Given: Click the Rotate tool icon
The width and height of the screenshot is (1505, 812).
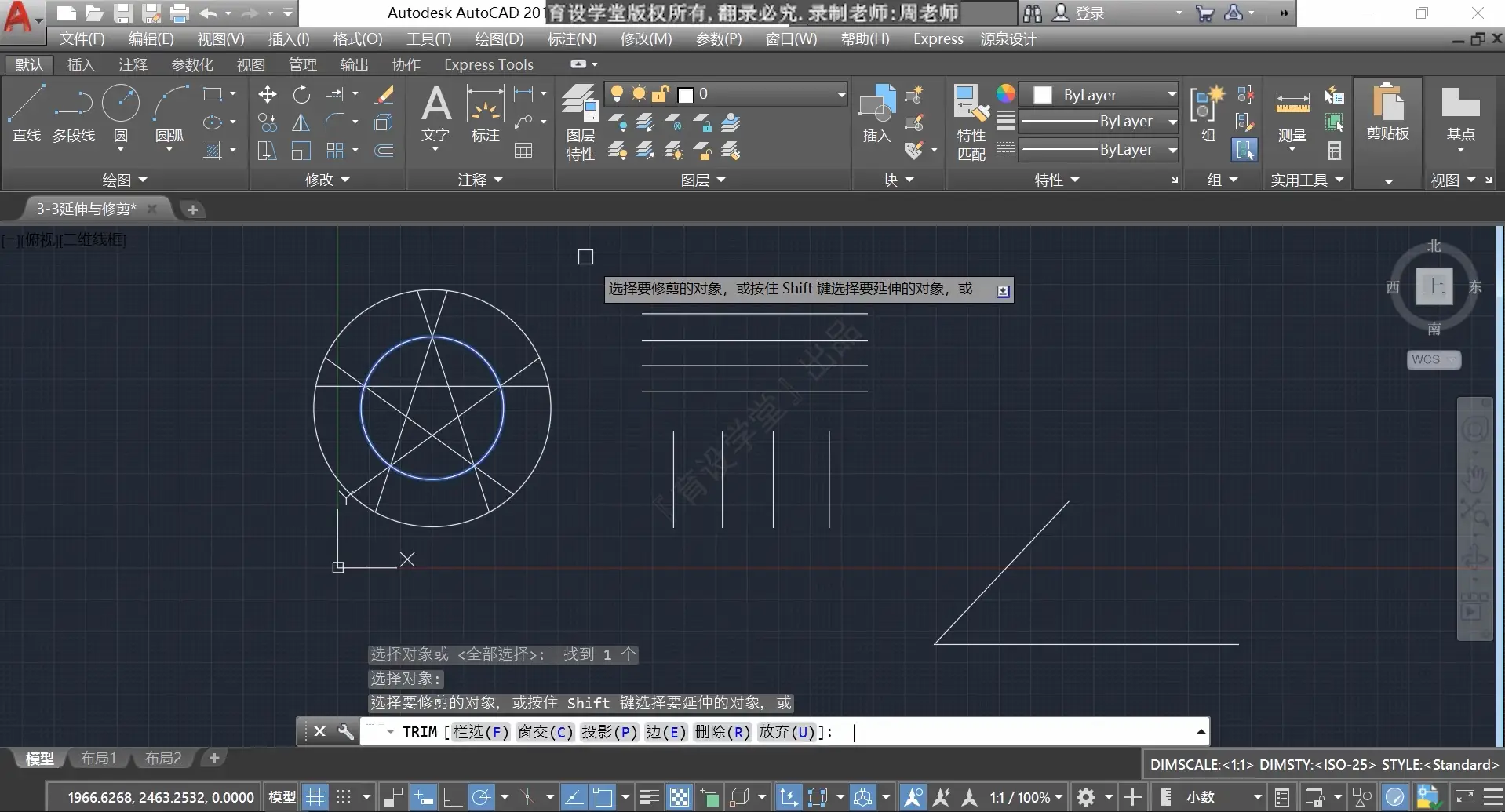Looking at the screenshot, I should (301, 95).
